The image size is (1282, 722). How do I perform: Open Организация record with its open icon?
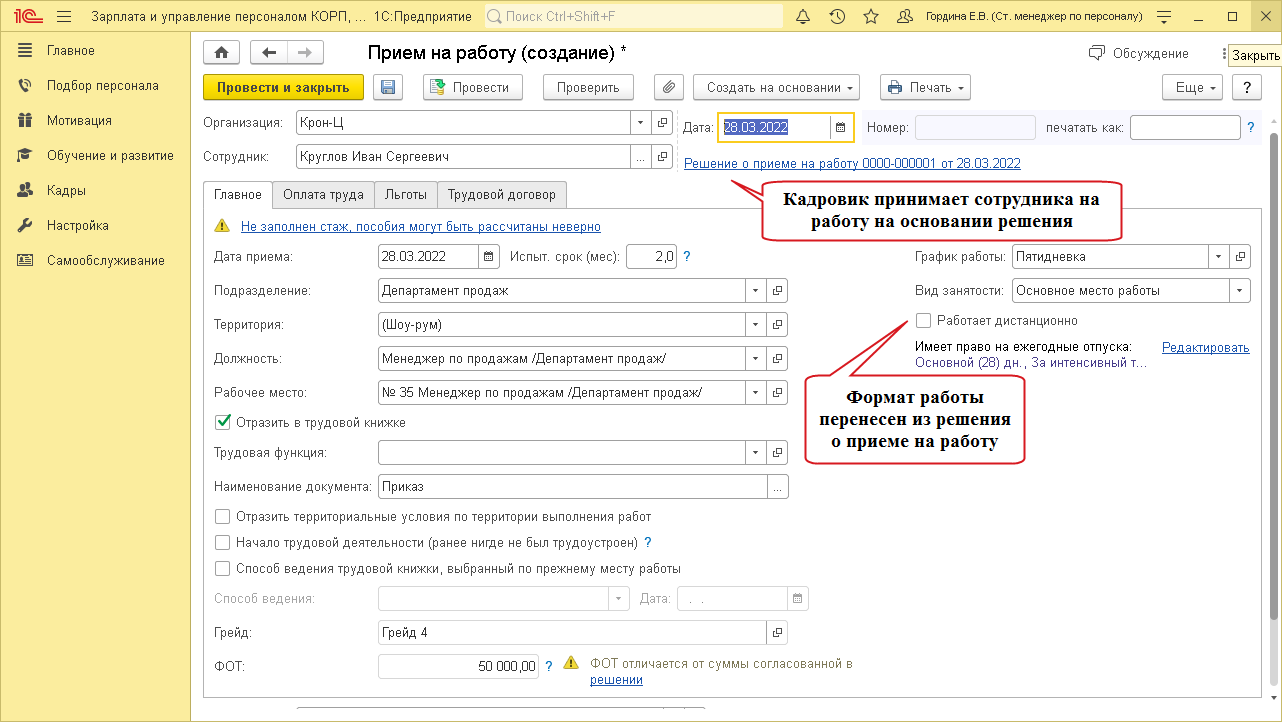(x=662, y=123)
